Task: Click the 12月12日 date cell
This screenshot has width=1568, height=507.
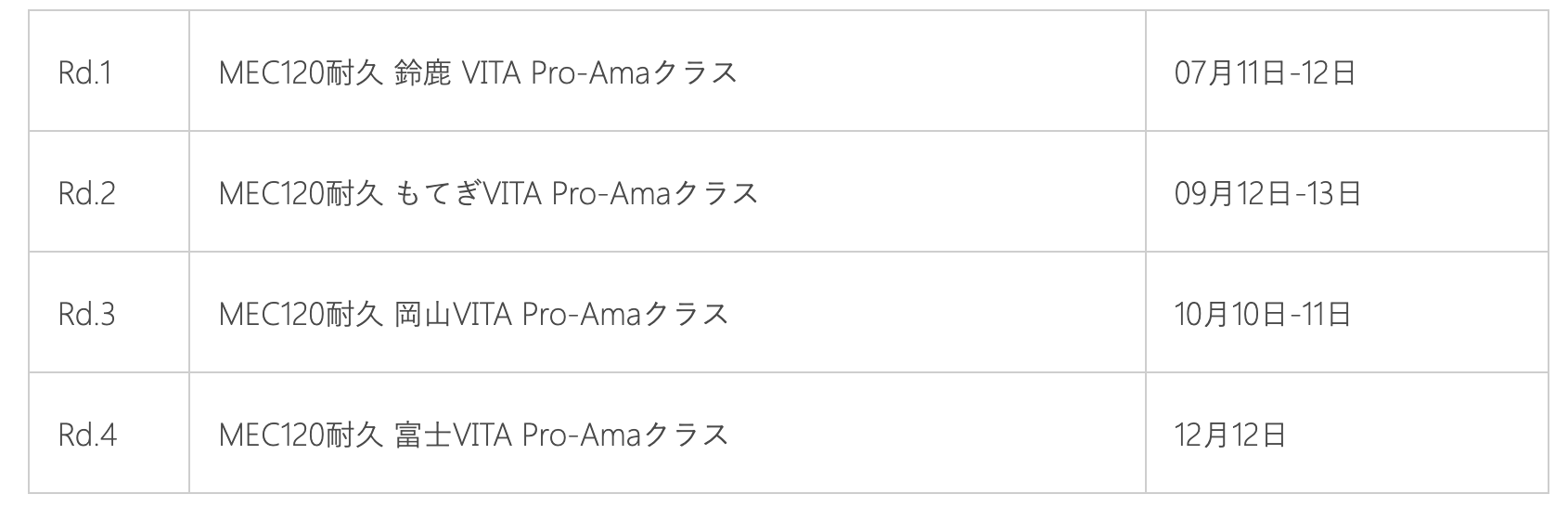Action: point(1229,435)
